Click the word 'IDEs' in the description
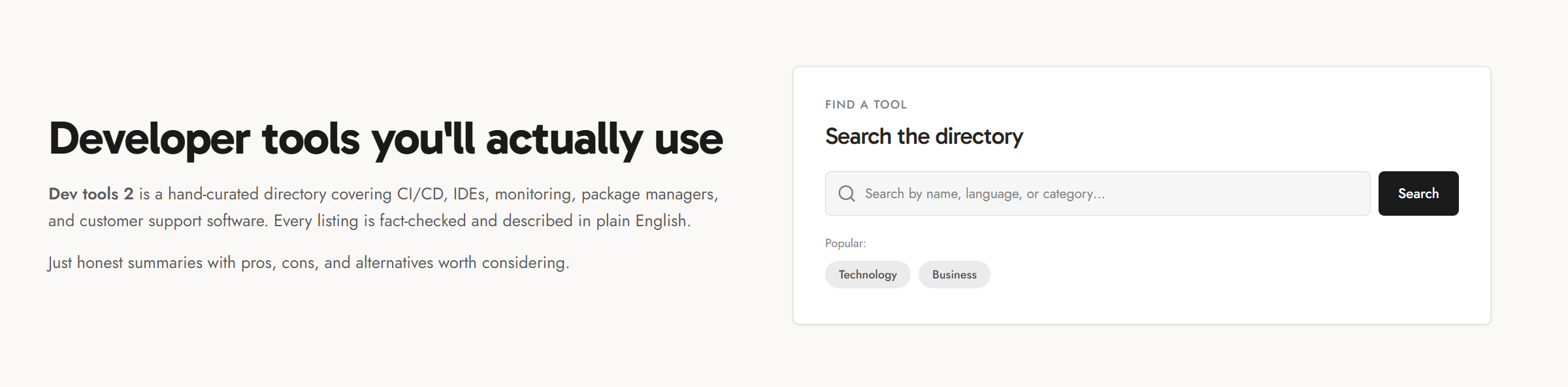The image size is (1568, 387). point(469,194)
